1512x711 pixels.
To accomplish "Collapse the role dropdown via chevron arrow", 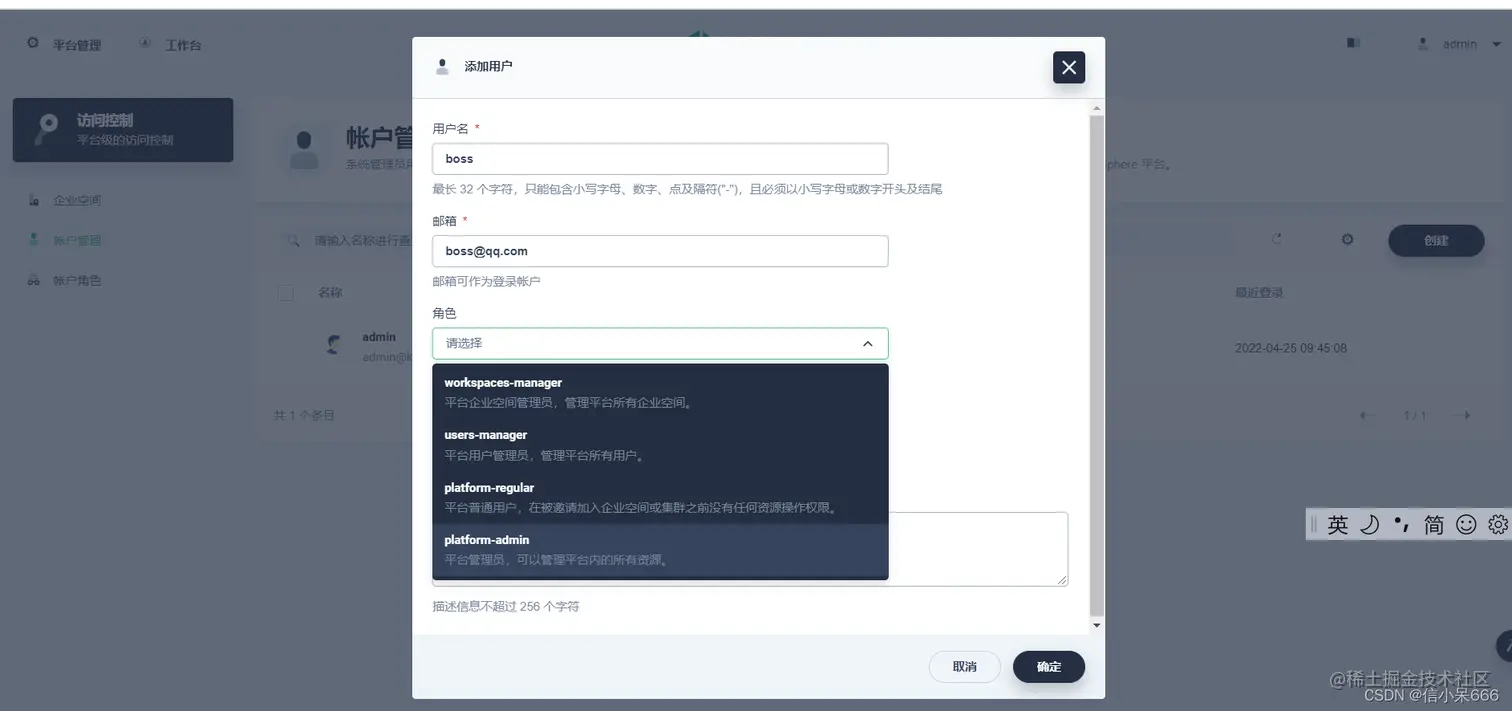I will coord(867,343).
